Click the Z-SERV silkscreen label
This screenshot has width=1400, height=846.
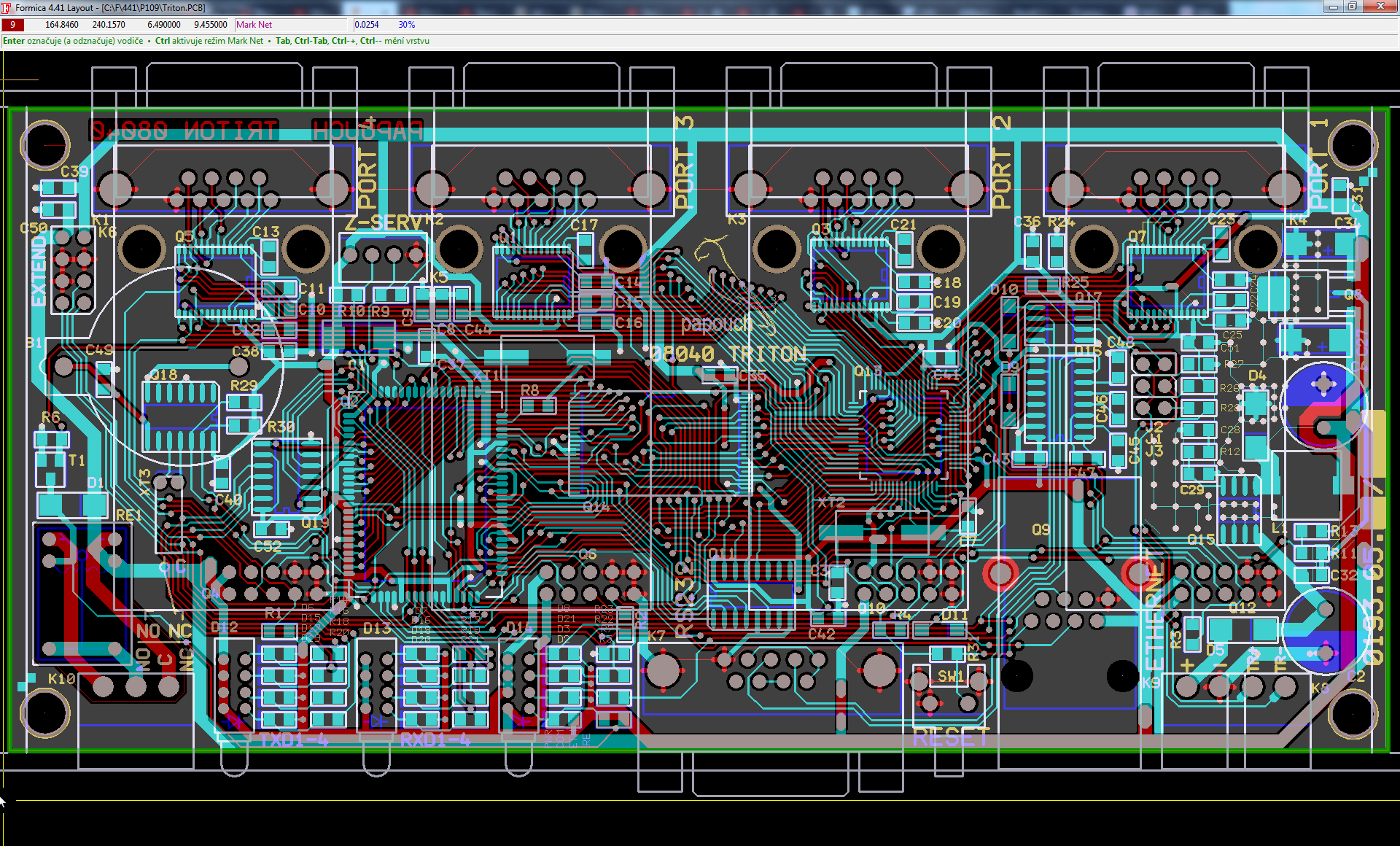pyautogui.click(x=384, y=223)
